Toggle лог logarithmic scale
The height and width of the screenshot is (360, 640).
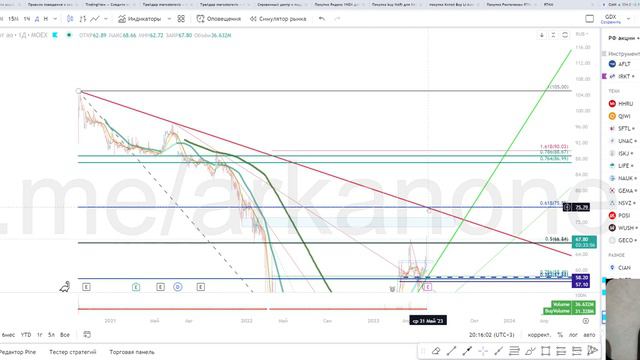click(x=573, y=335)
